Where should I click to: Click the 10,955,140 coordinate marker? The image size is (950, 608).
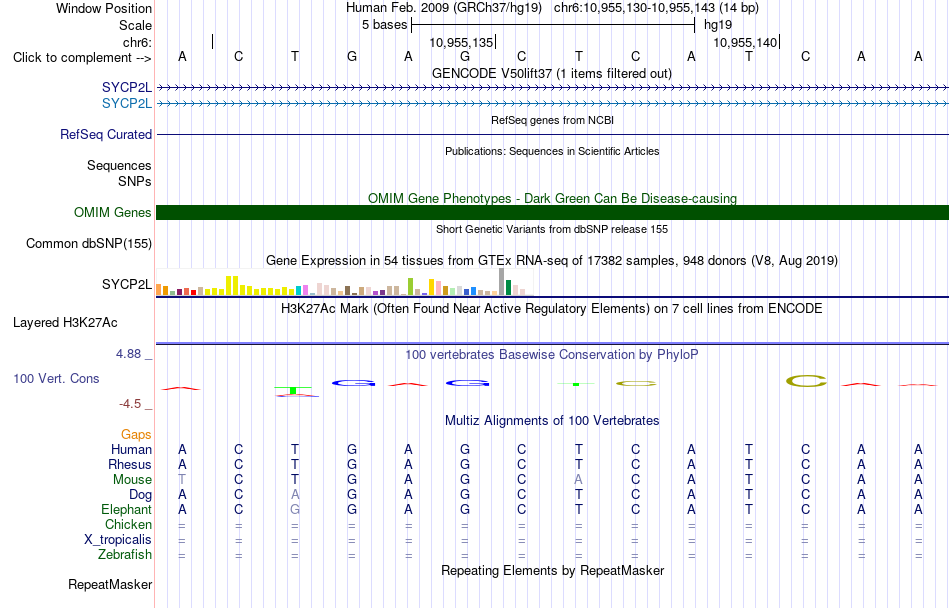746,42
